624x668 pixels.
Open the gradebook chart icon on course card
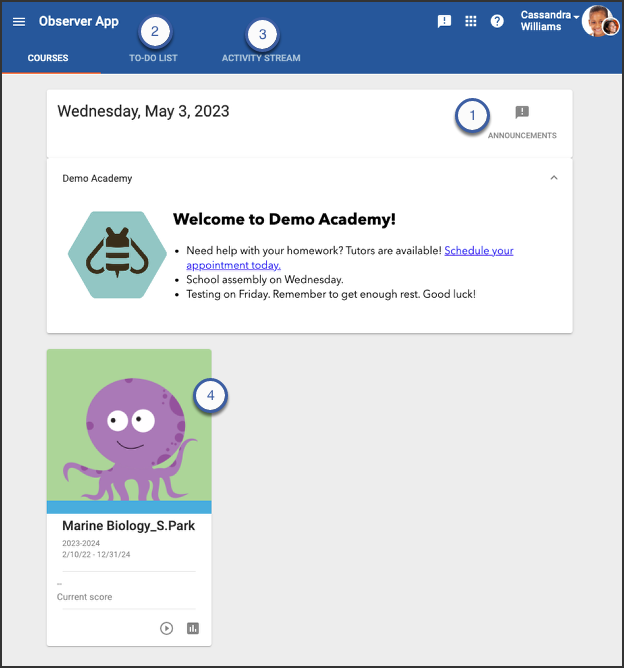tap(193, 628)
